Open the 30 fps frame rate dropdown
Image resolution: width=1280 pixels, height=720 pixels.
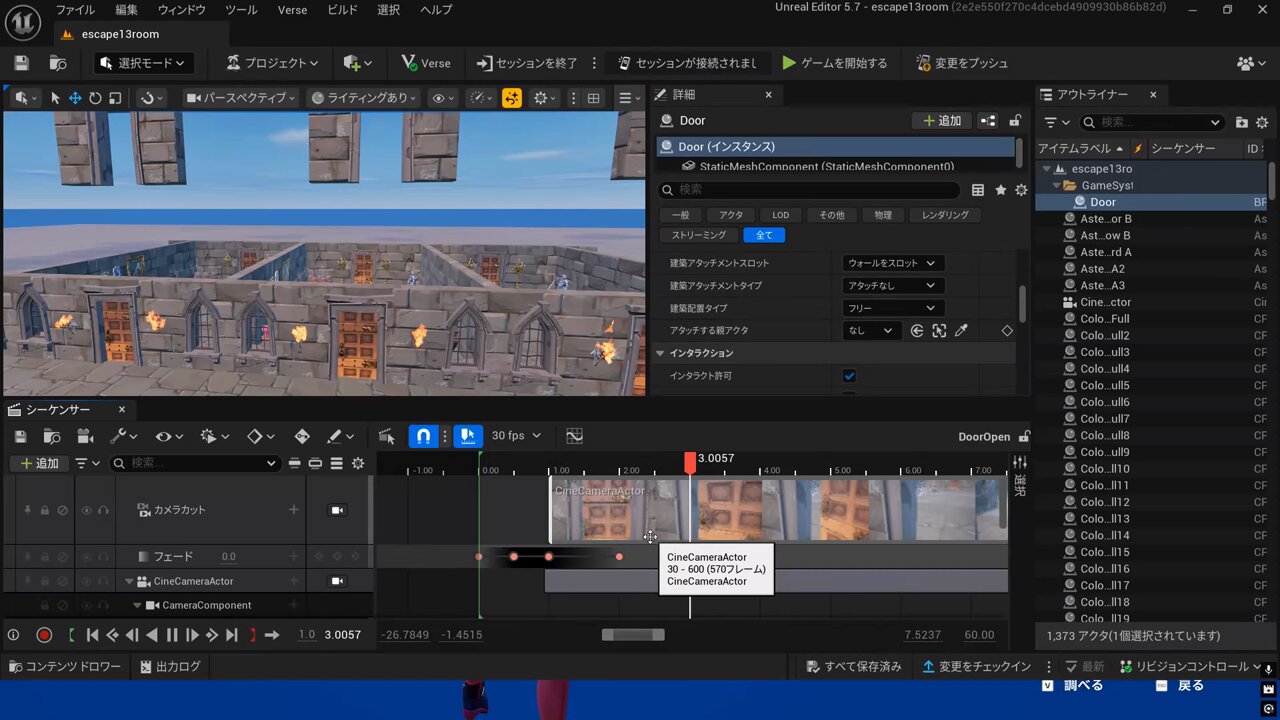pyautogui.click(x=516, y=436)
